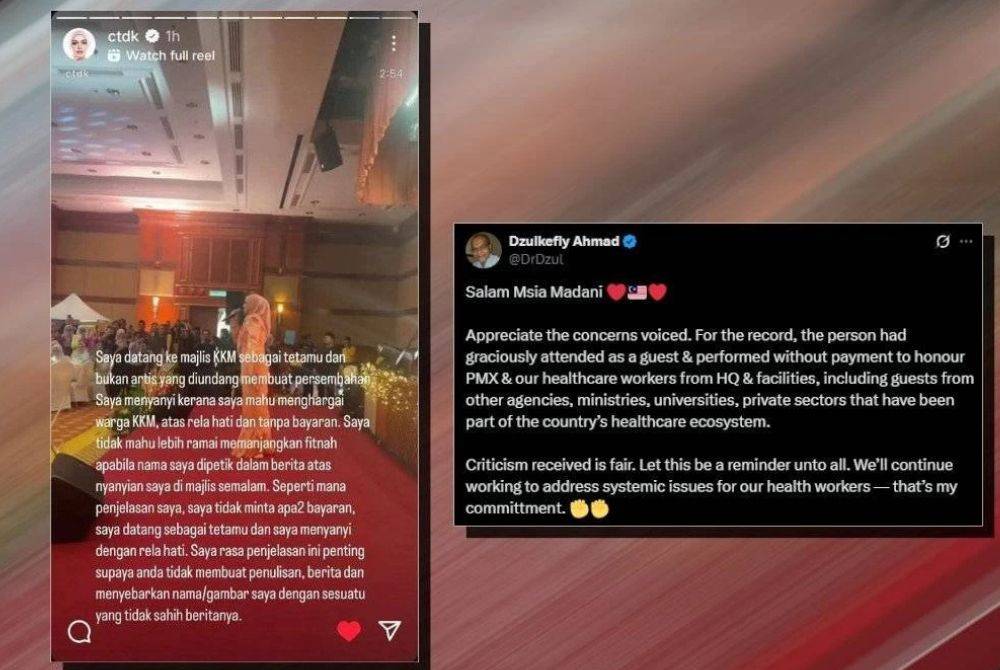Click the 1h story timestamp
1000x670 pixels.
(172, 36)
